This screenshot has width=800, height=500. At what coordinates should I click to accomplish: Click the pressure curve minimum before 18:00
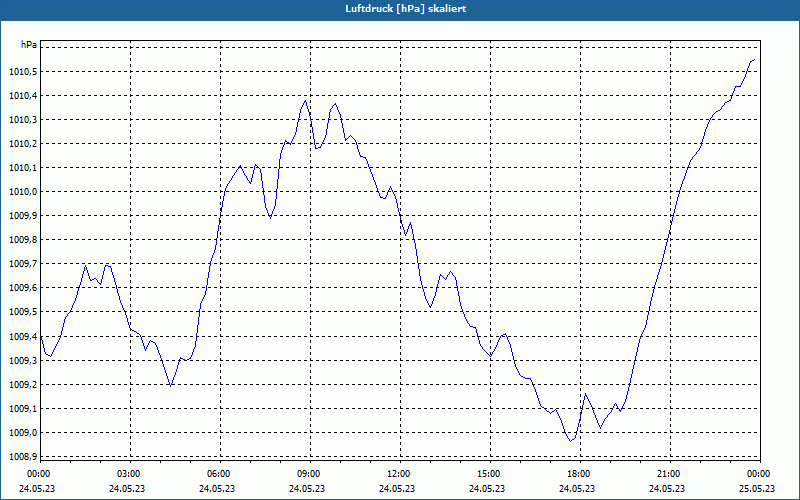click(x=571, y=441)
